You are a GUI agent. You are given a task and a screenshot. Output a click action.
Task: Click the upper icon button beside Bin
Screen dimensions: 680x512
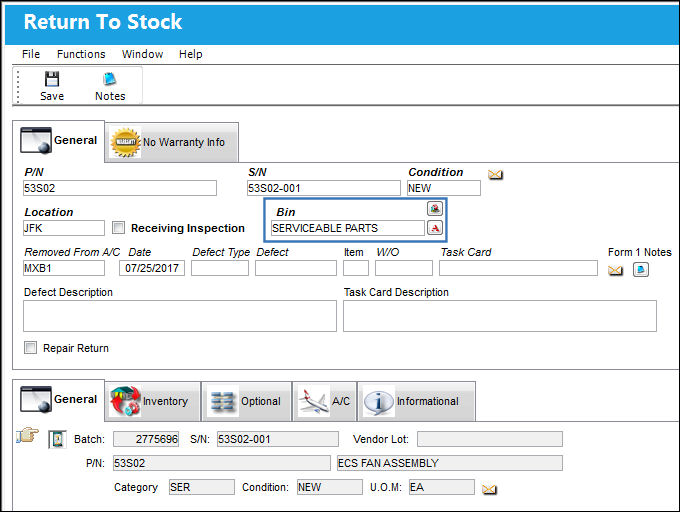click(x=435, y=209)
